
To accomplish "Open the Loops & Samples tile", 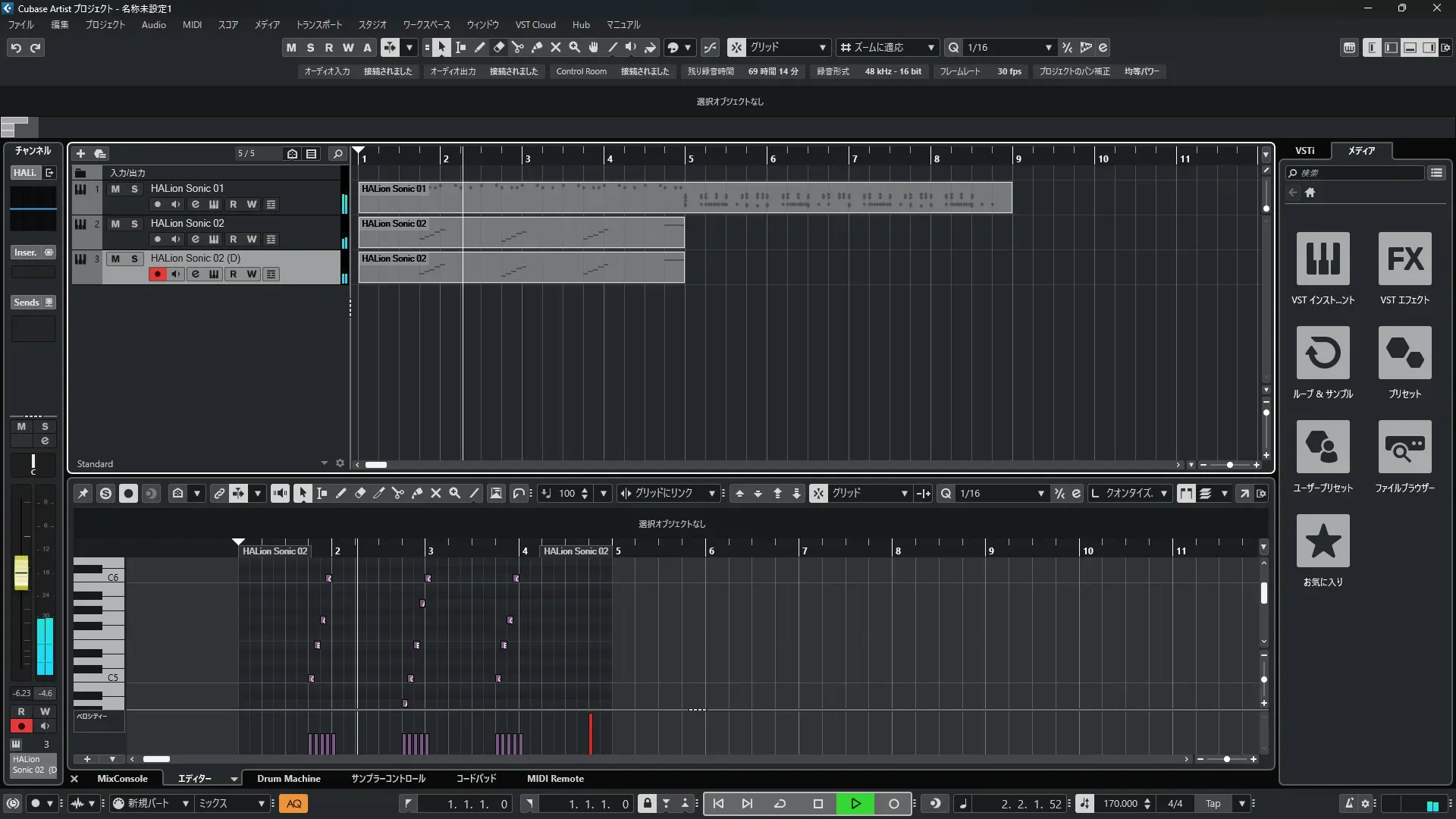I will pos(1323,353).
